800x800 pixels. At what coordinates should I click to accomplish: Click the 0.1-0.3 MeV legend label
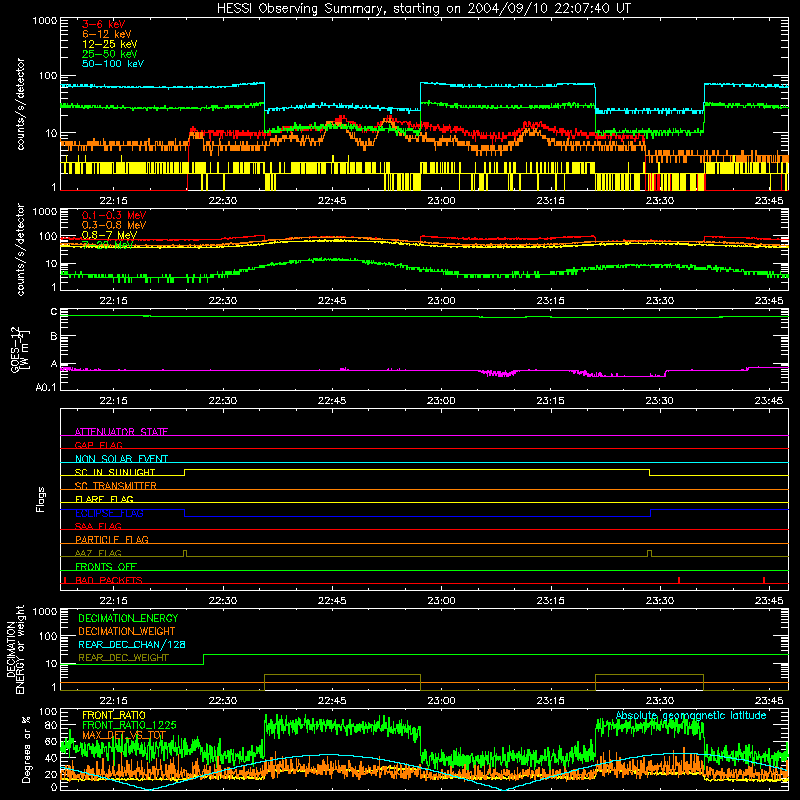pos(113,215)
